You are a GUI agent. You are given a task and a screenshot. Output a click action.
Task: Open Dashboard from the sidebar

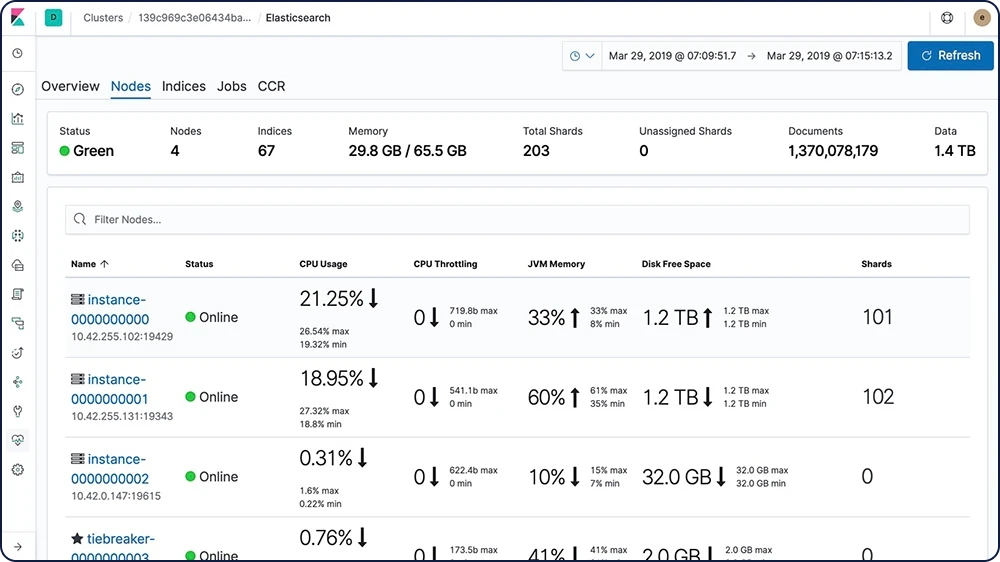[18, 148]
